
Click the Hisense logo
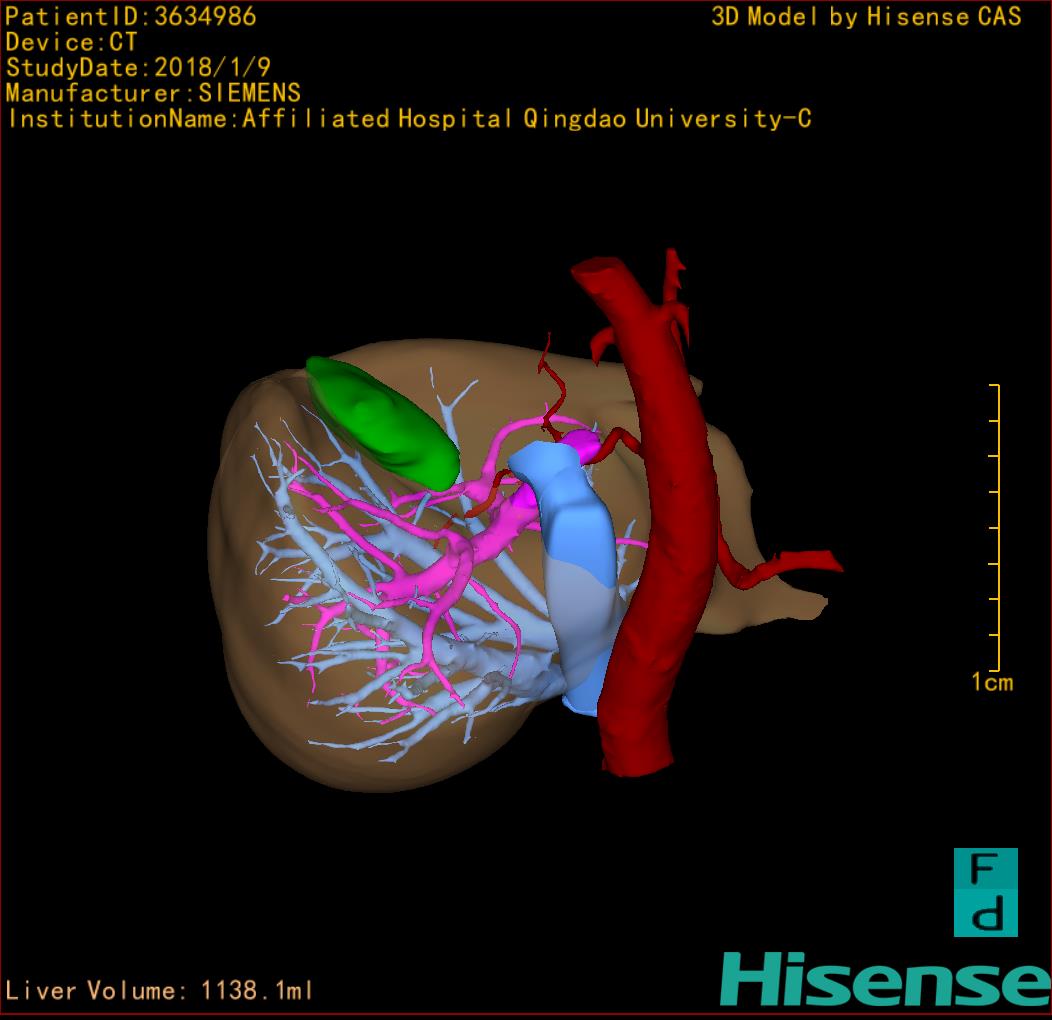(886, 979)
